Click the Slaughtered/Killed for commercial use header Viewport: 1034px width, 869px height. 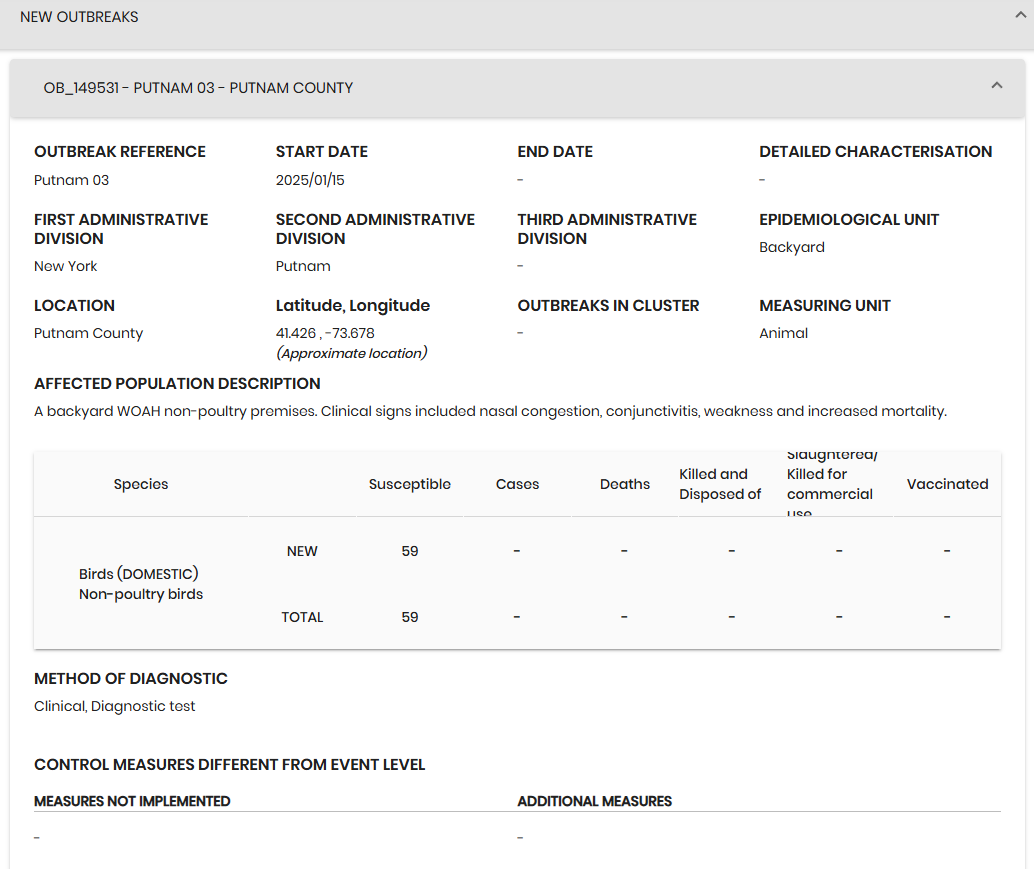tap(830, 484)
